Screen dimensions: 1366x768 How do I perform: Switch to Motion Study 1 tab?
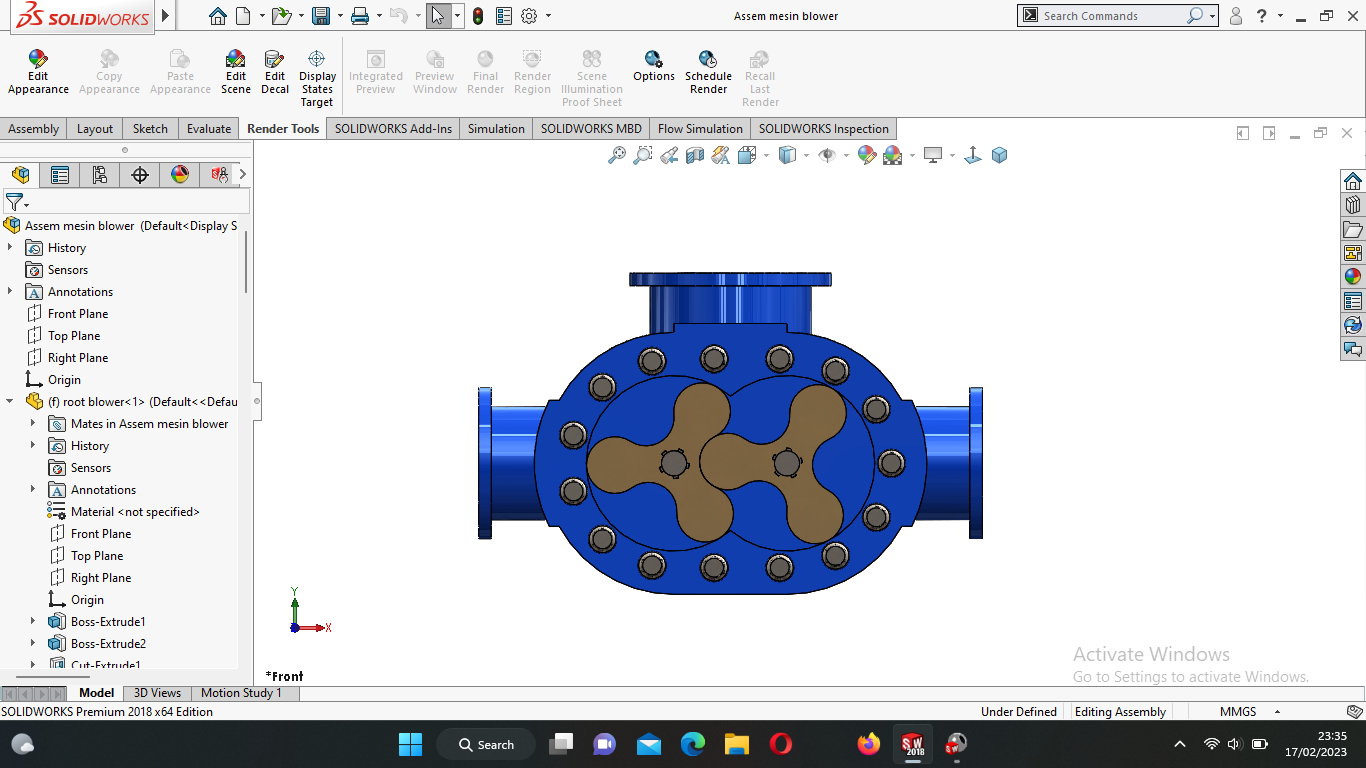tap(241, 692)
